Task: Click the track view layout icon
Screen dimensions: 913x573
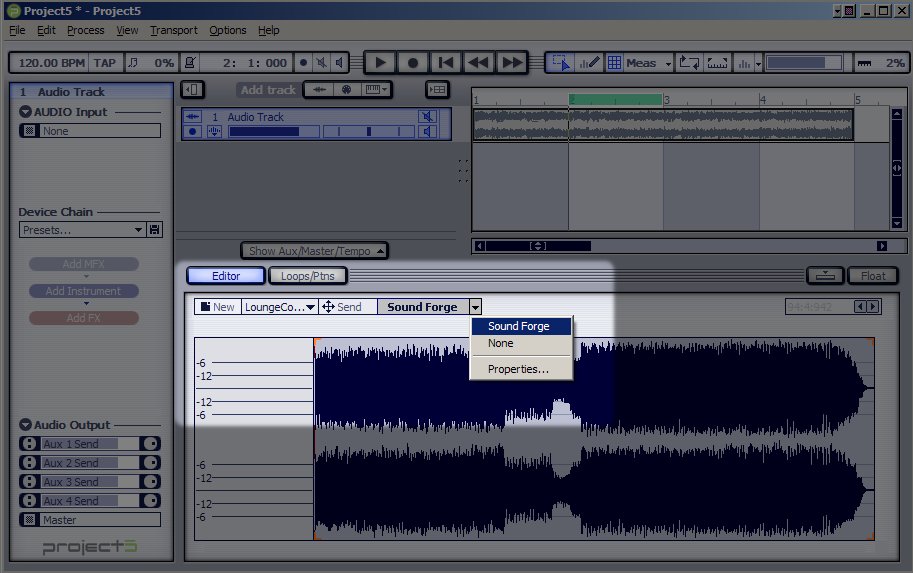Action: 437,90
